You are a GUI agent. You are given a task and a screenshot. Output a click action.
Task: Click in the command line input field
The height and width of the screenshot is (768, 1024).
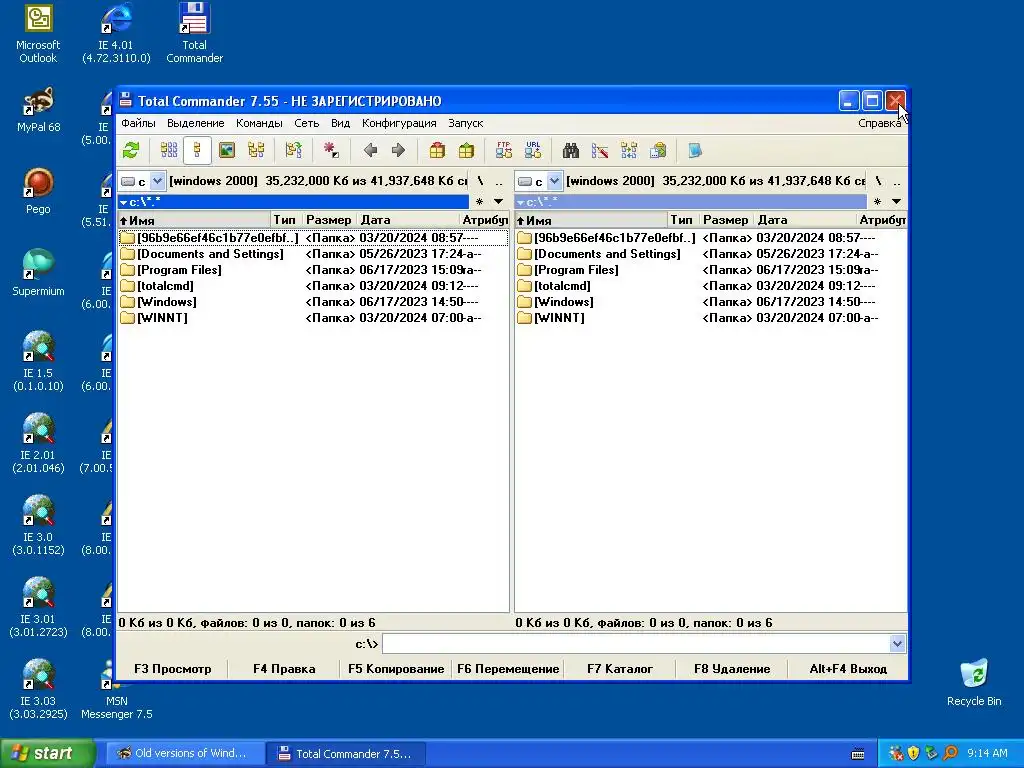[636, 644]
